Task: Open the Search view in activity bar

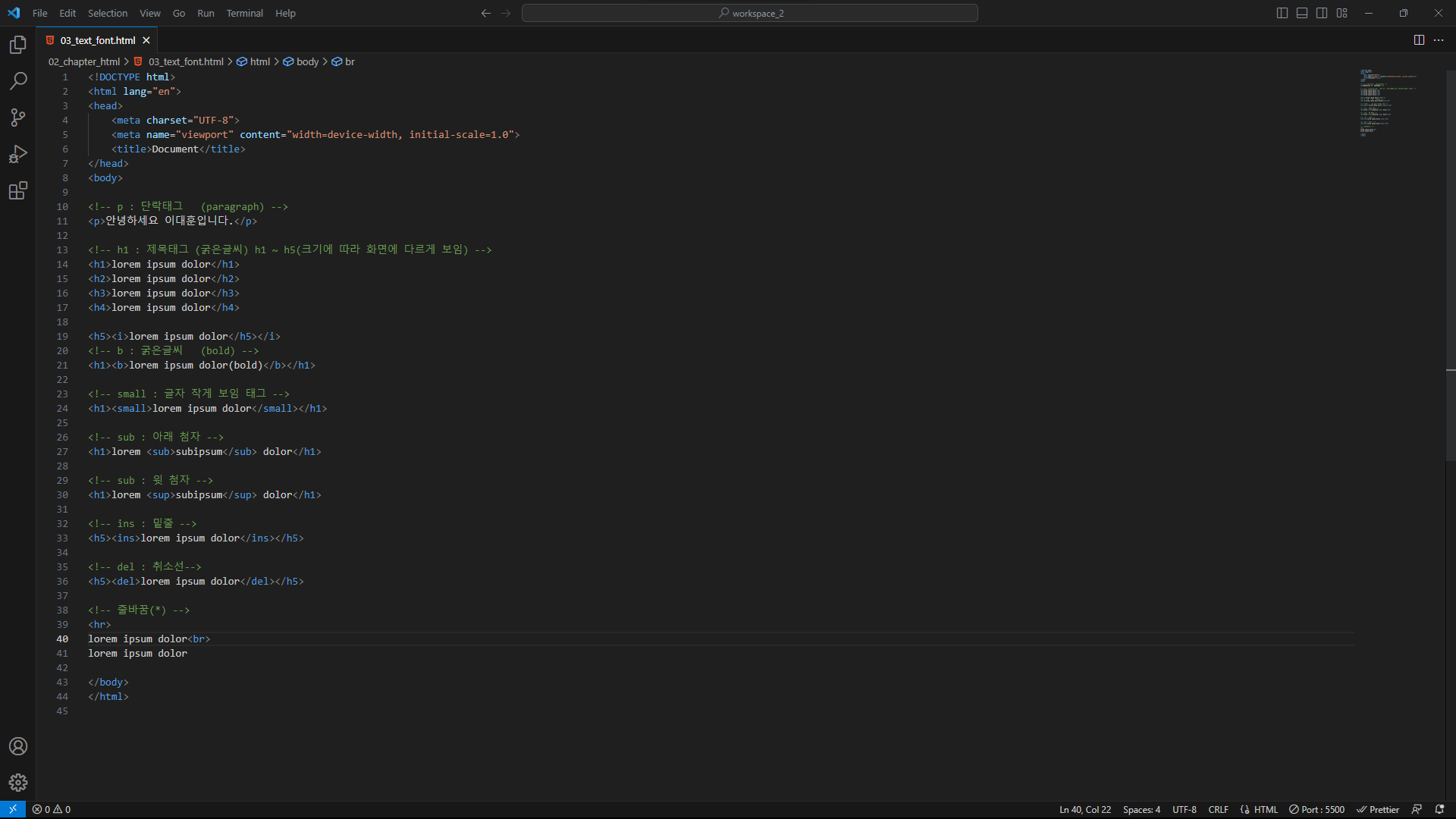Action: tap(18, 81)
